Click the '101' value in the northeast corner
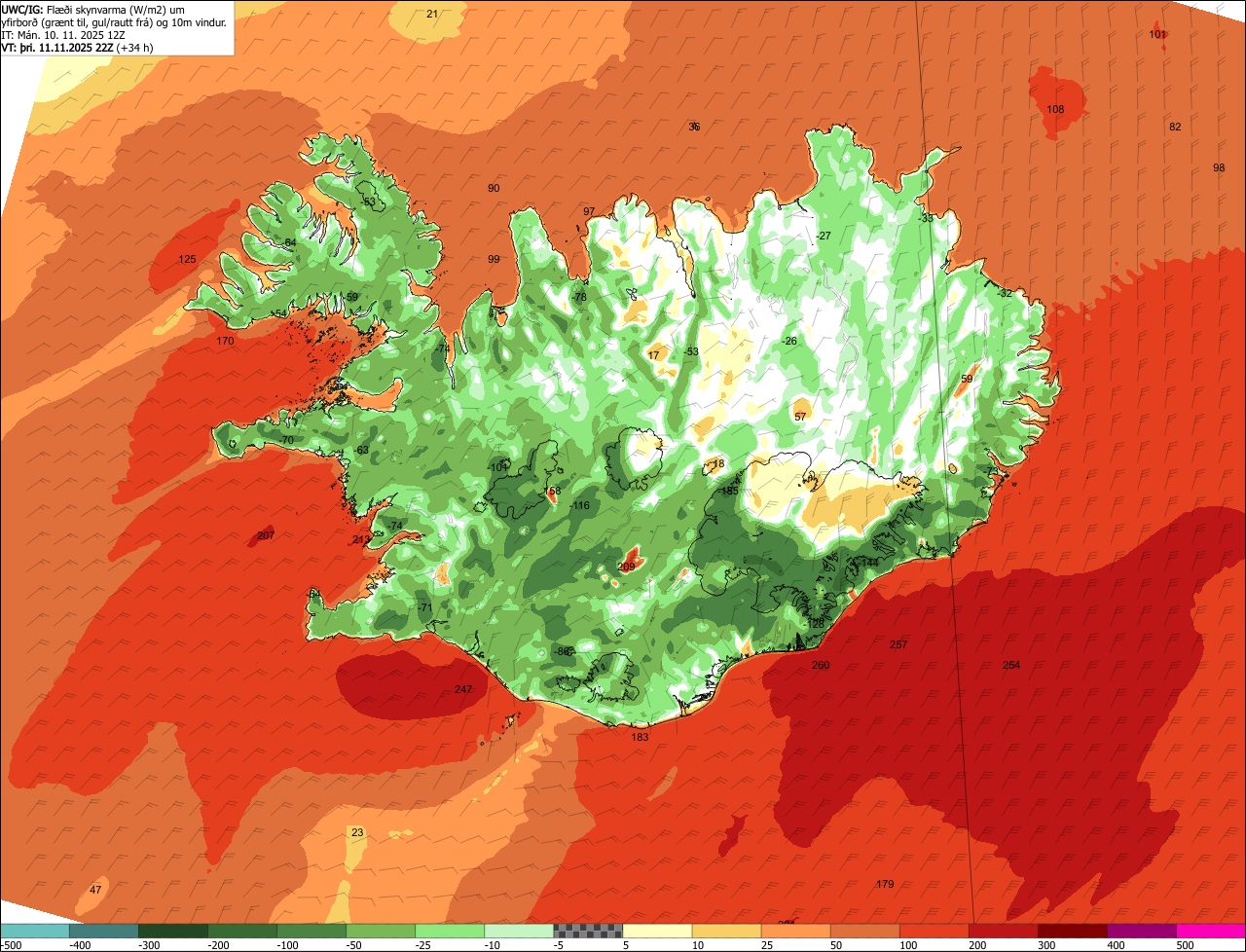The image size is (1246, 952). (1157, 34)
